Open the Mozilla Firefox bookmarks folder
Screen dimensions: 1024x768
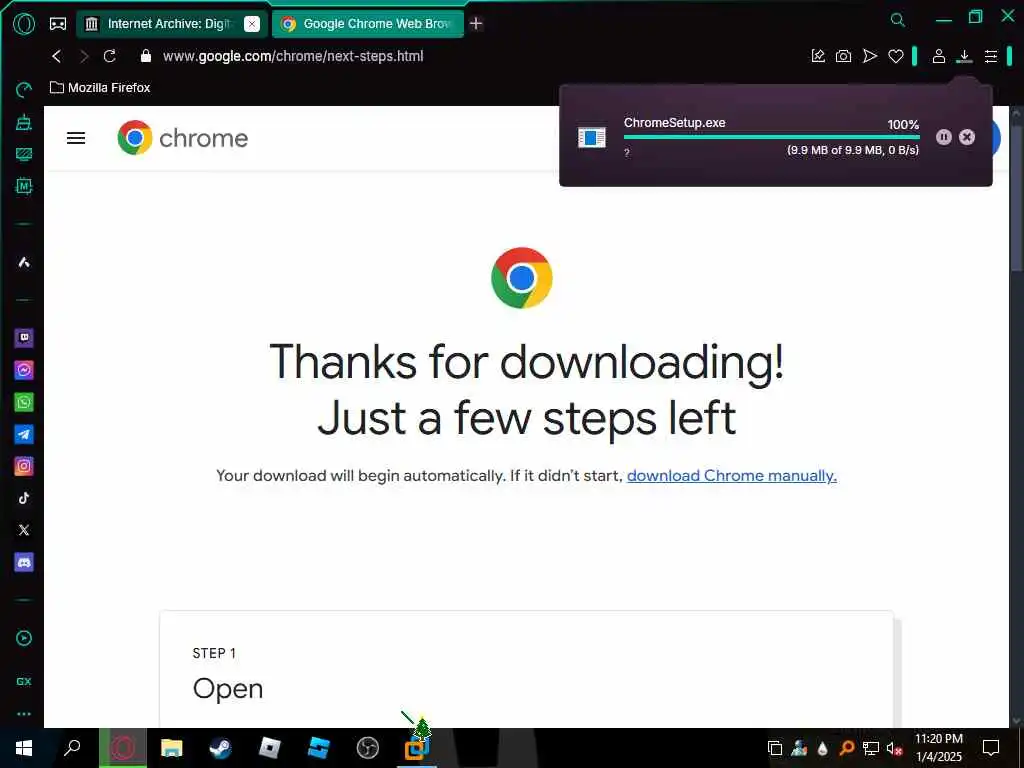[100, 88]
